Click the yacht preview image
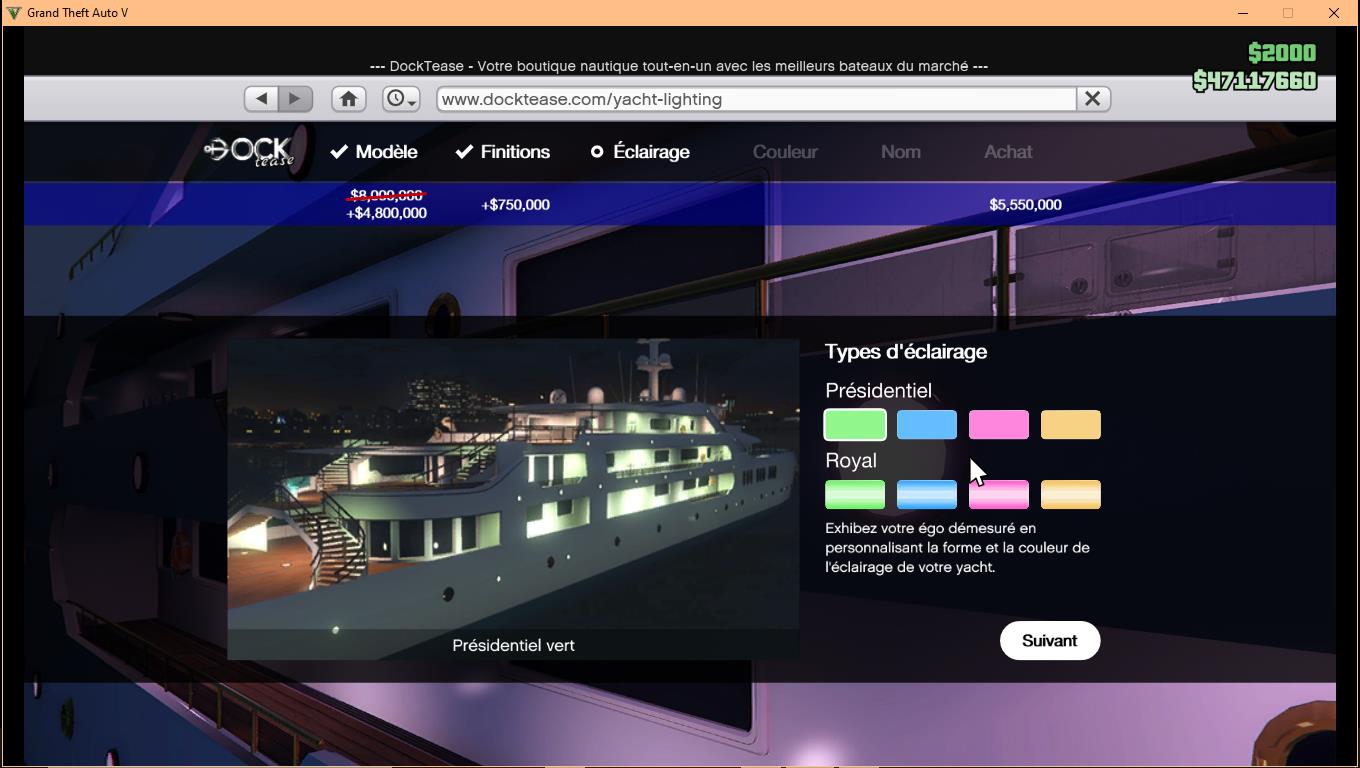Viewport: 1360px width, 768px height. [513, 485]
